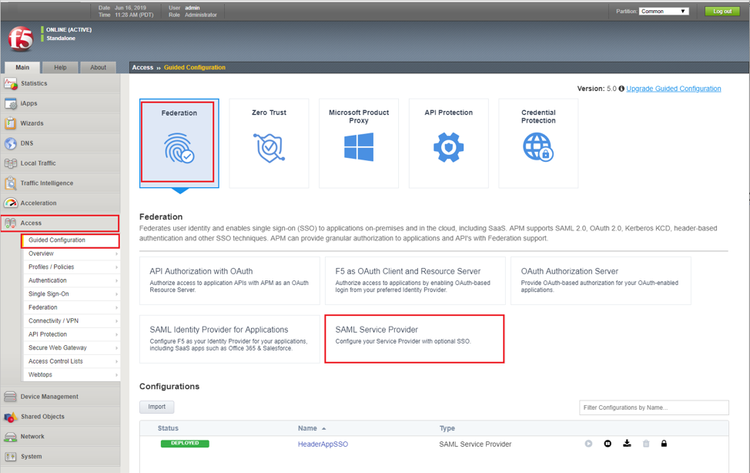Viewport: 750px width, 473px height.
Task: Click stop icon for HeaderAppSSO
Action: [x=607, y=444]
